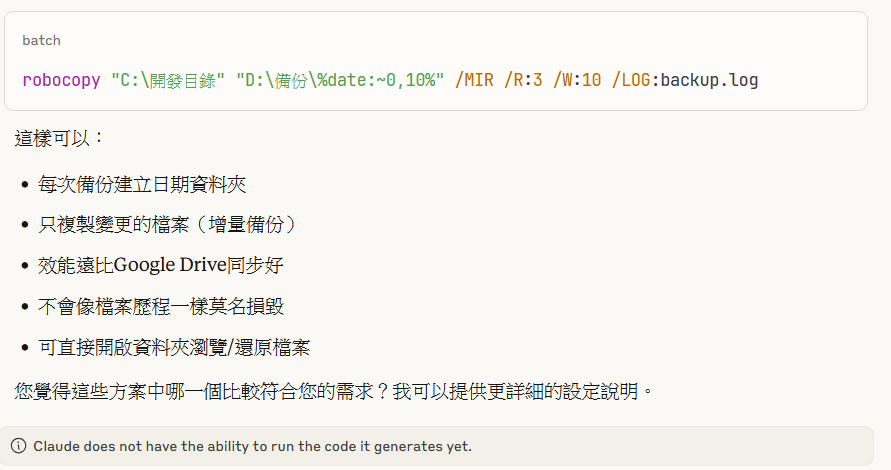Click the info icon in the notice banner
The width and height of the screenshot is (891, 470).
pos(19,446)
